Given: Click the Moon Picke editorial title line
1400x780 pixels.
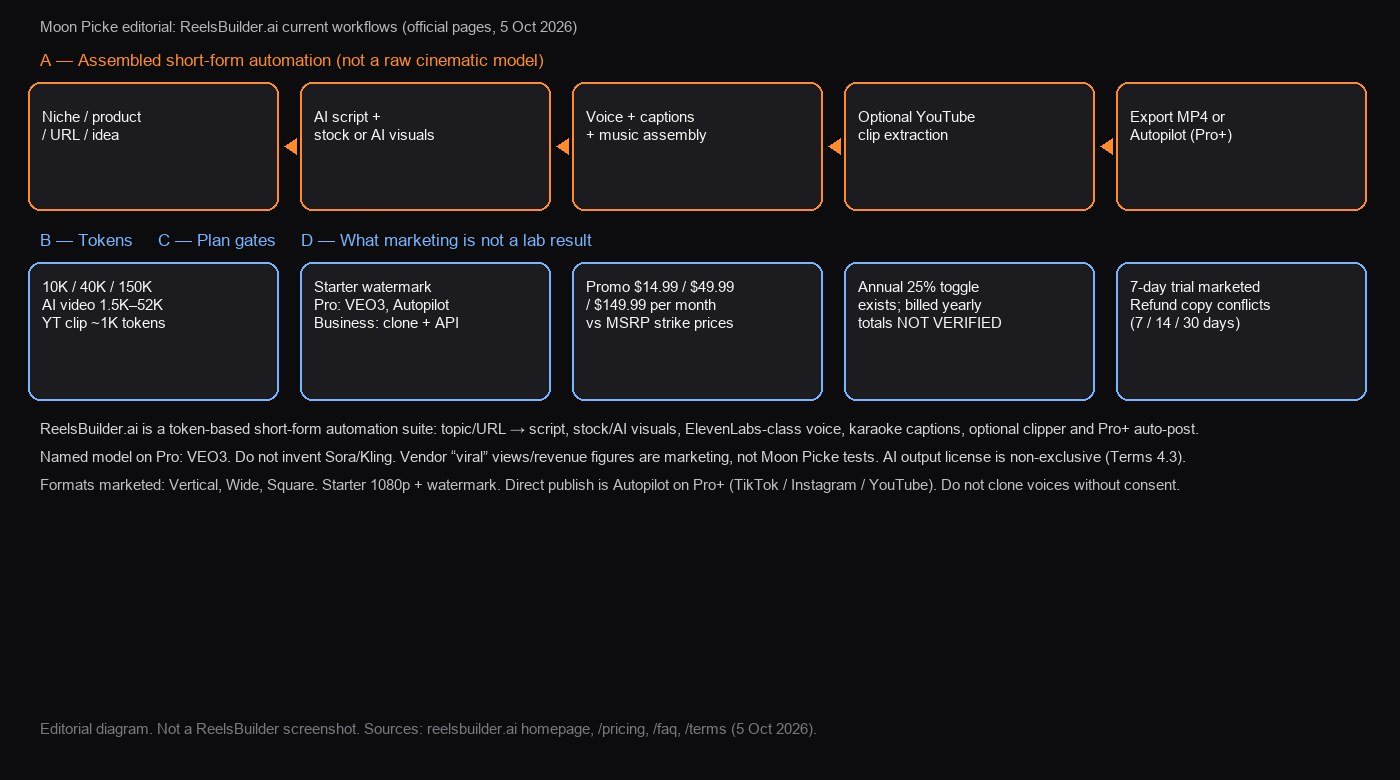Looking at the screenshot, I should coord(308,27).
